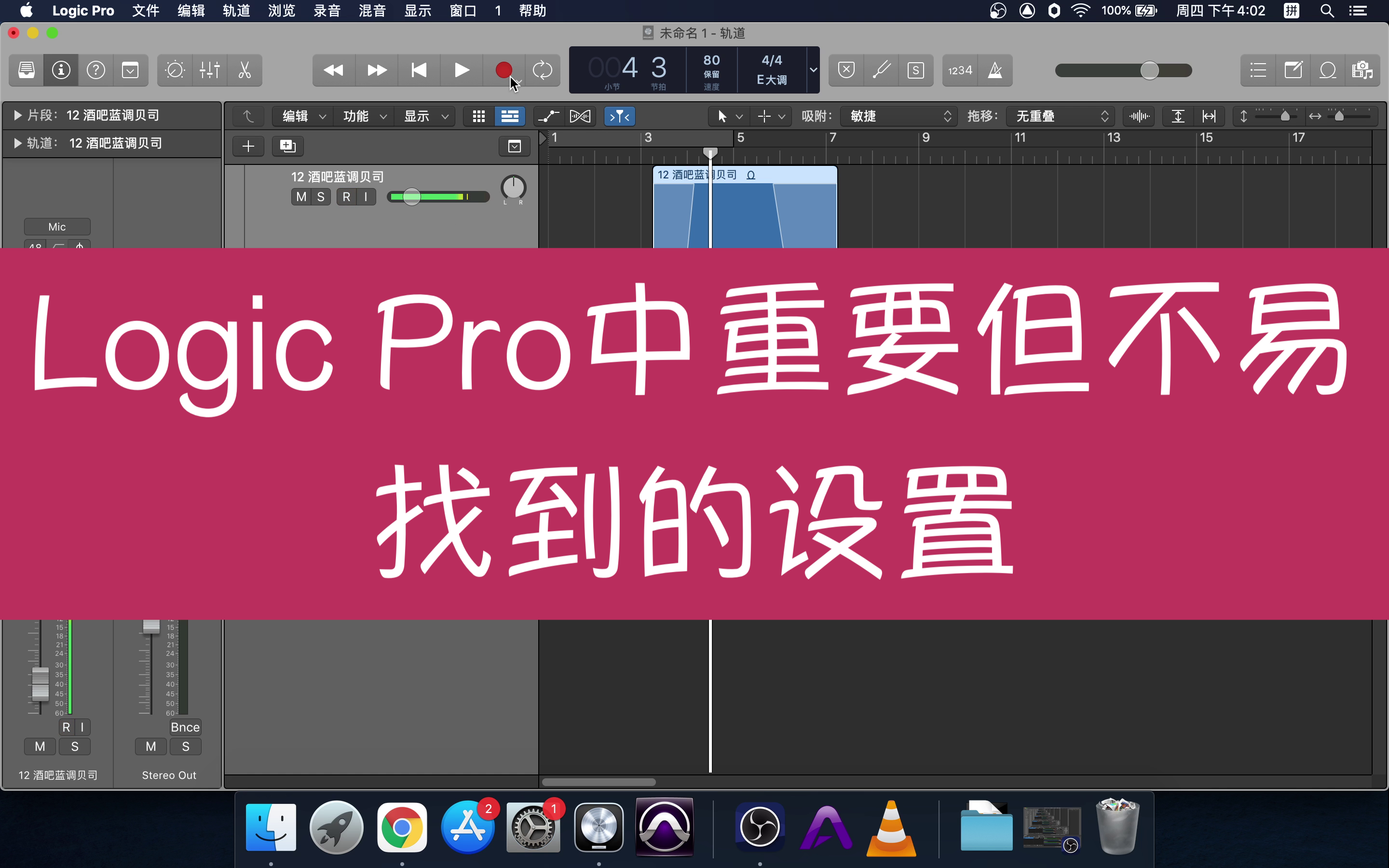Toggle horizontal auto zoom icon

pos(1209,116)
